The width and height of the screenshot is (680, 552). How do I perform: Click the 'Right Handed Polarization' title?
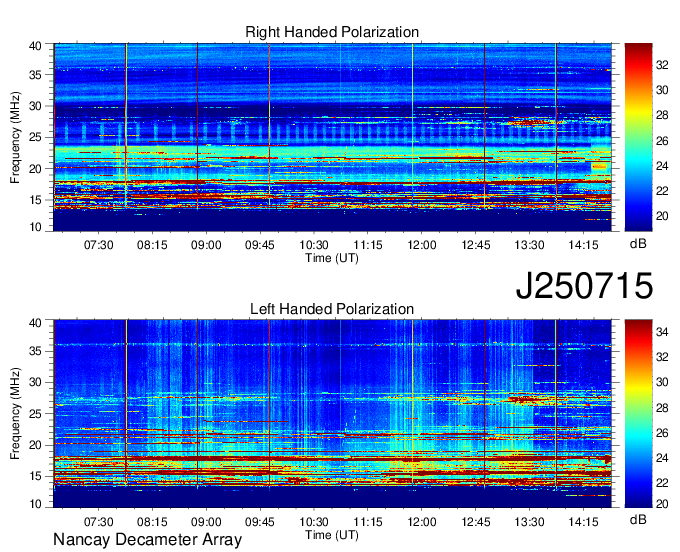332,32
